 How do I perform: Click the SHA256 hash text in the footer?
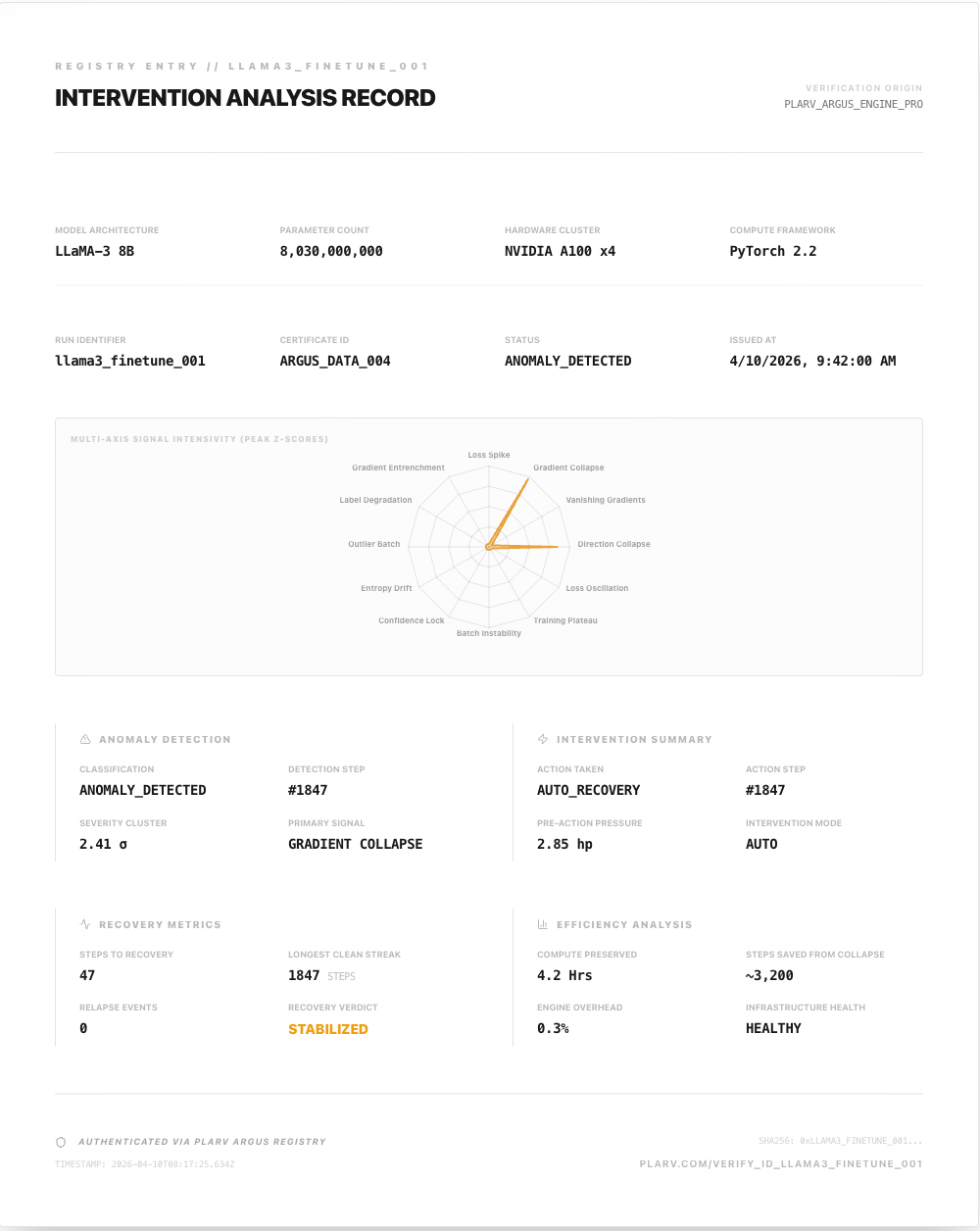840,1141
